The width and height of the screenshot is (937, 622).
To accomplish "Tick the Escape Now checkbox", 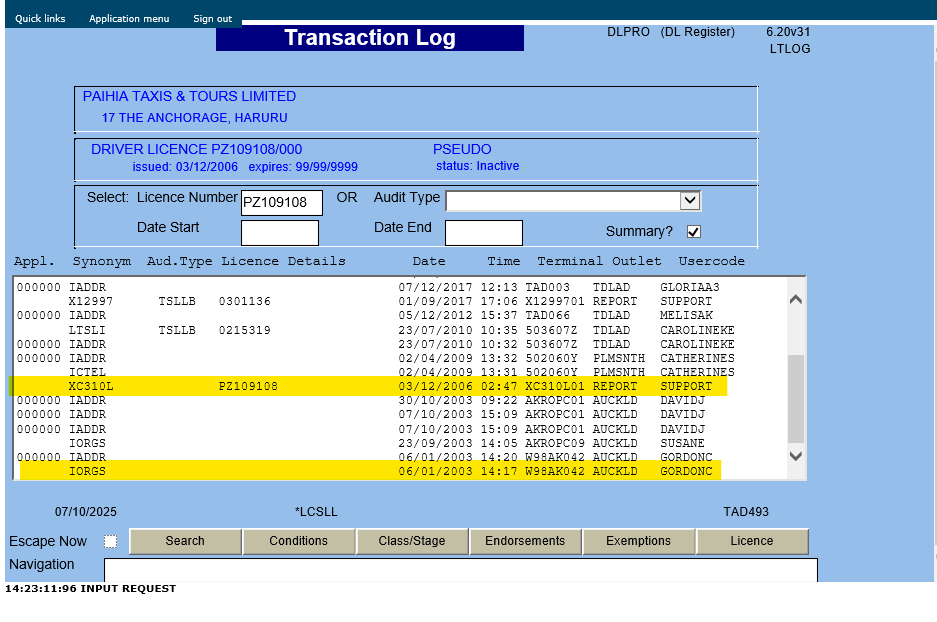I will pyautogui.click(x=110, y=541).
